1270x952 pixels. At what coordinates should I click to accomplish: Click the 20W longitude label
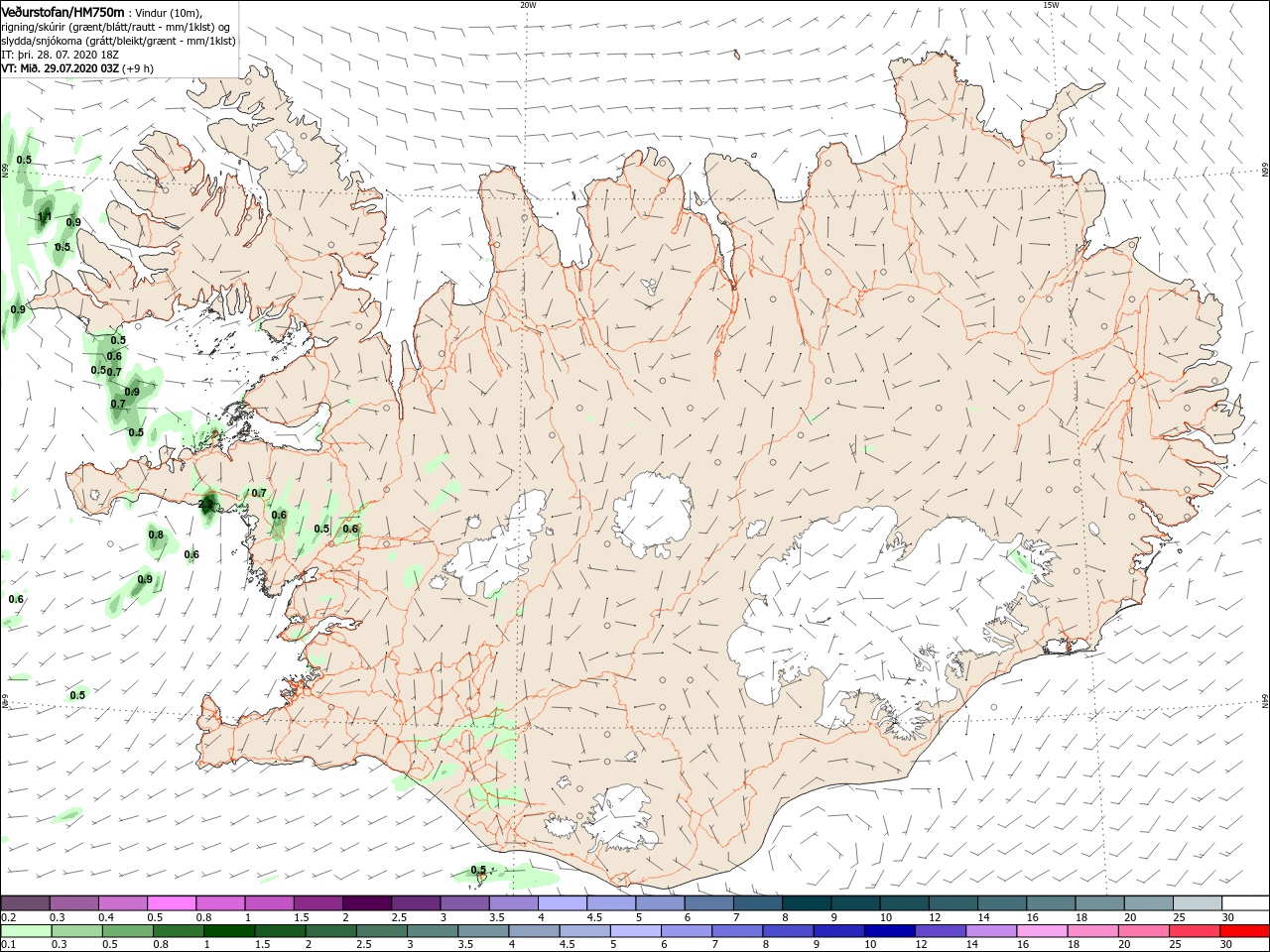pyautogui.click(x=528, y=5)
